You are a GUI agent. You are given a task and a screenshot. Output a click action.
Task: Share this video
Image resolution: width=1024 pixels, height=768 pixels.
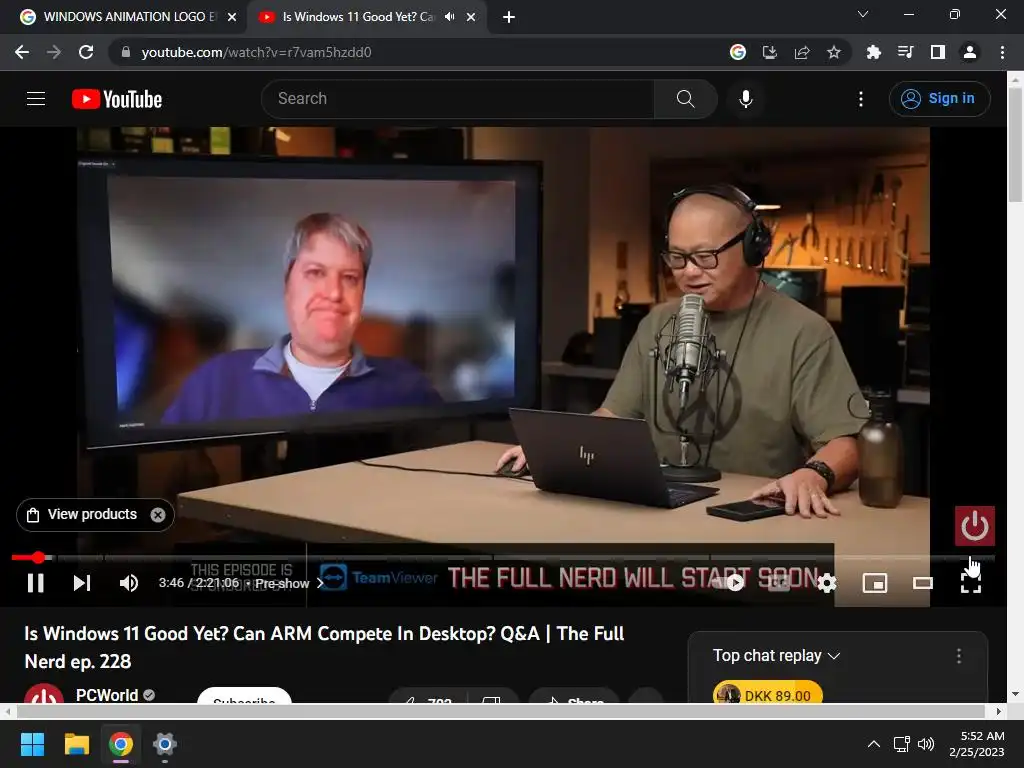573,696
